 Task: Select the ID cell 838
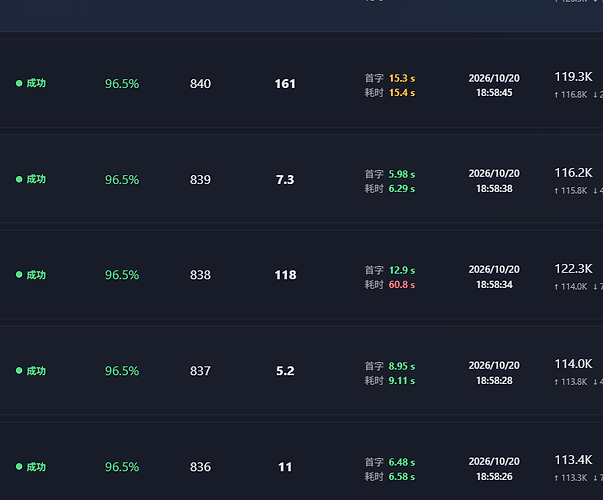[x=200, y=275]
